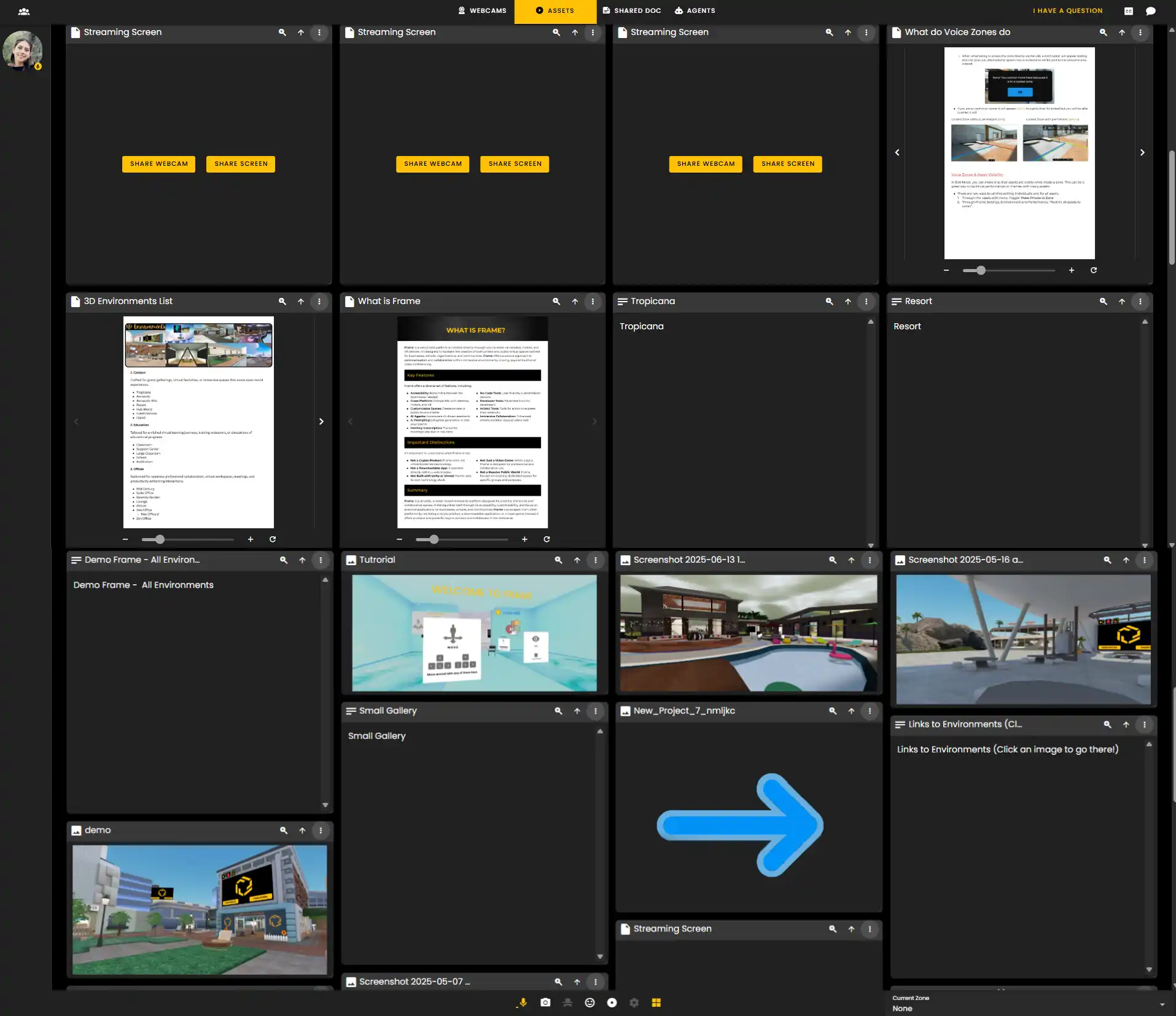
Task: Click the record circle icon
Action: [x=612, y=1002]
